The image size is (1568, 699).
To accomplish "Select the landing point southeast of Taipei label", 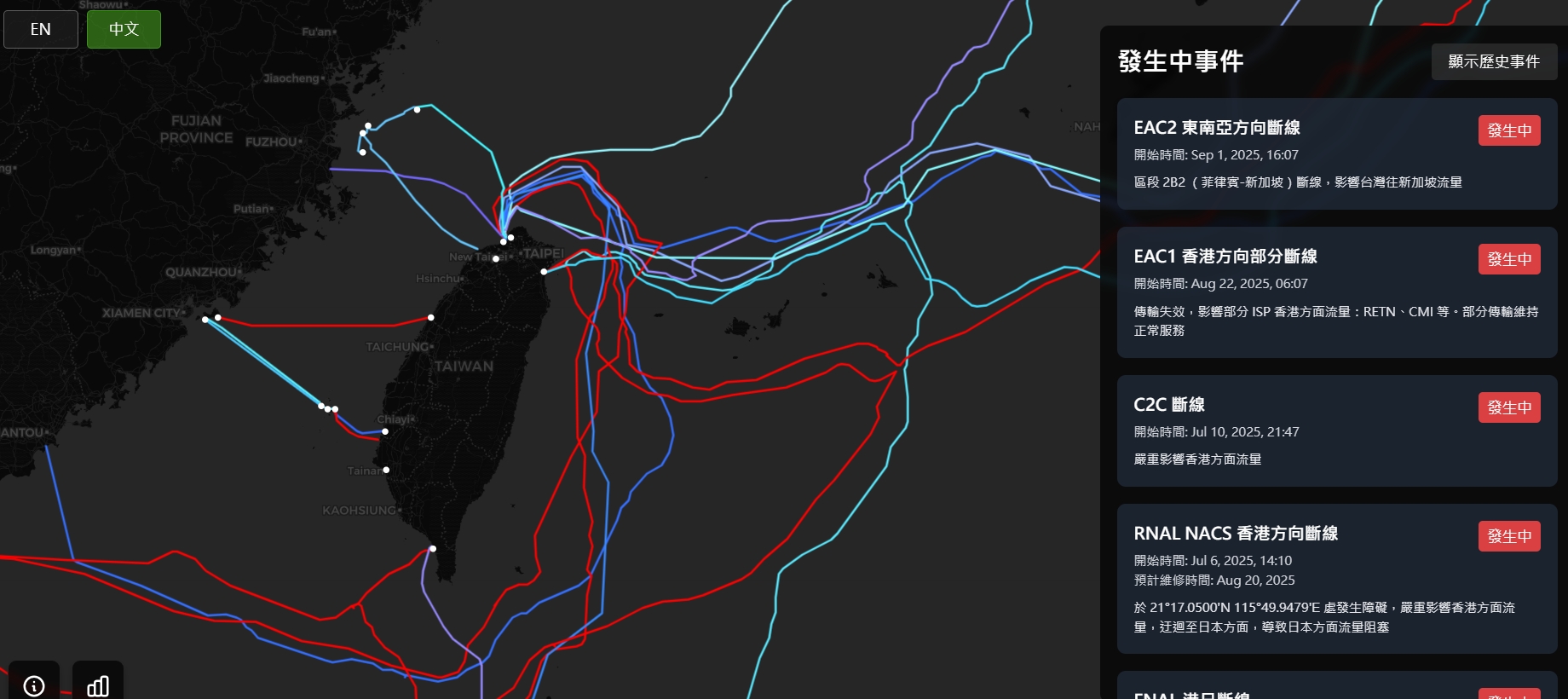I will pos(544,272).
